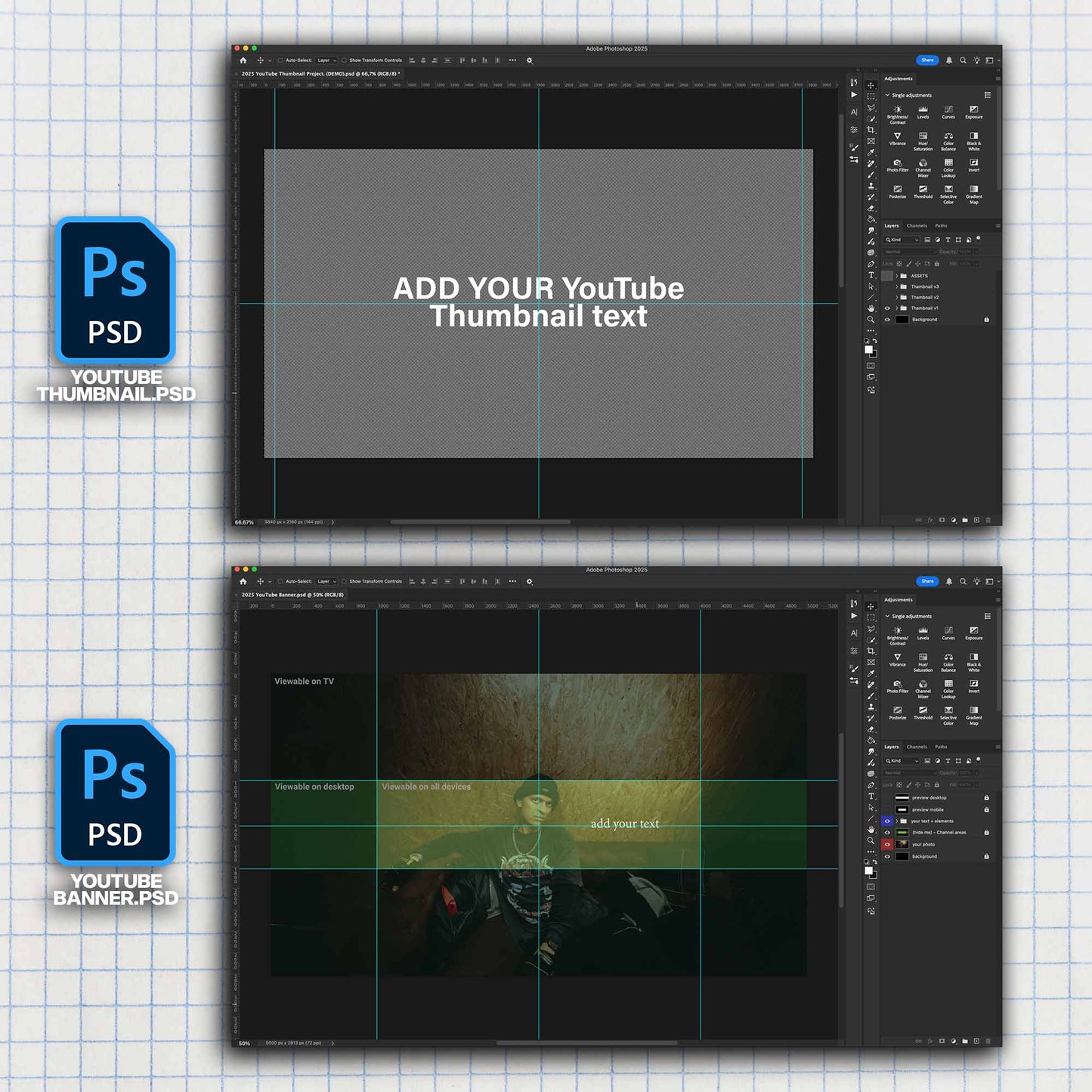Enable Show Transform Controls
Viewport: 1092px width, 1092px height.
pyautogui.click(x=344, y=60)
